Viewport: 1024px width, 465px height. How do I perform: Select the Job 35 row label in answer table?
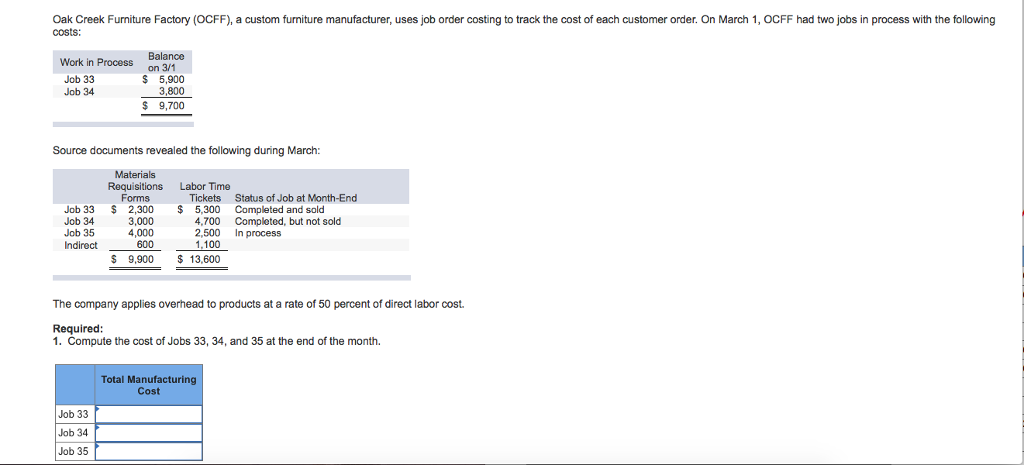[x=74, y=451]
